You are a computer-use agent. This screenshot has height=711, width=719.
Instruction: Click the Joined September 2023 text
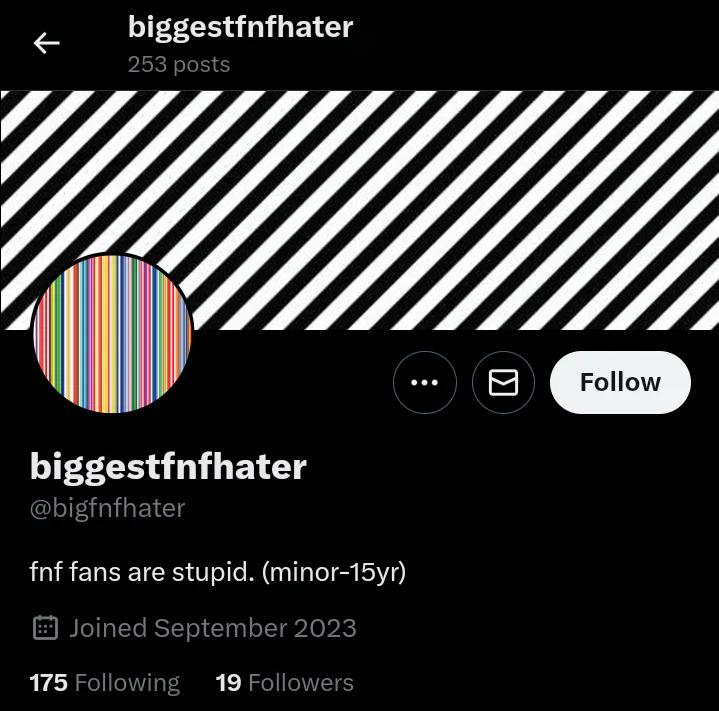coord(213,628)
